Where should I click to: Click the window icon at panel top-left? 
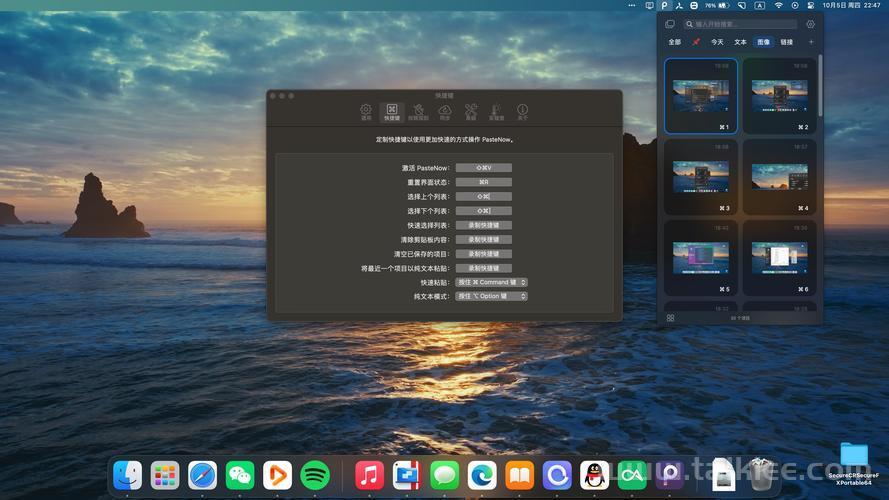pyautogui.click(x=670, y=24)
